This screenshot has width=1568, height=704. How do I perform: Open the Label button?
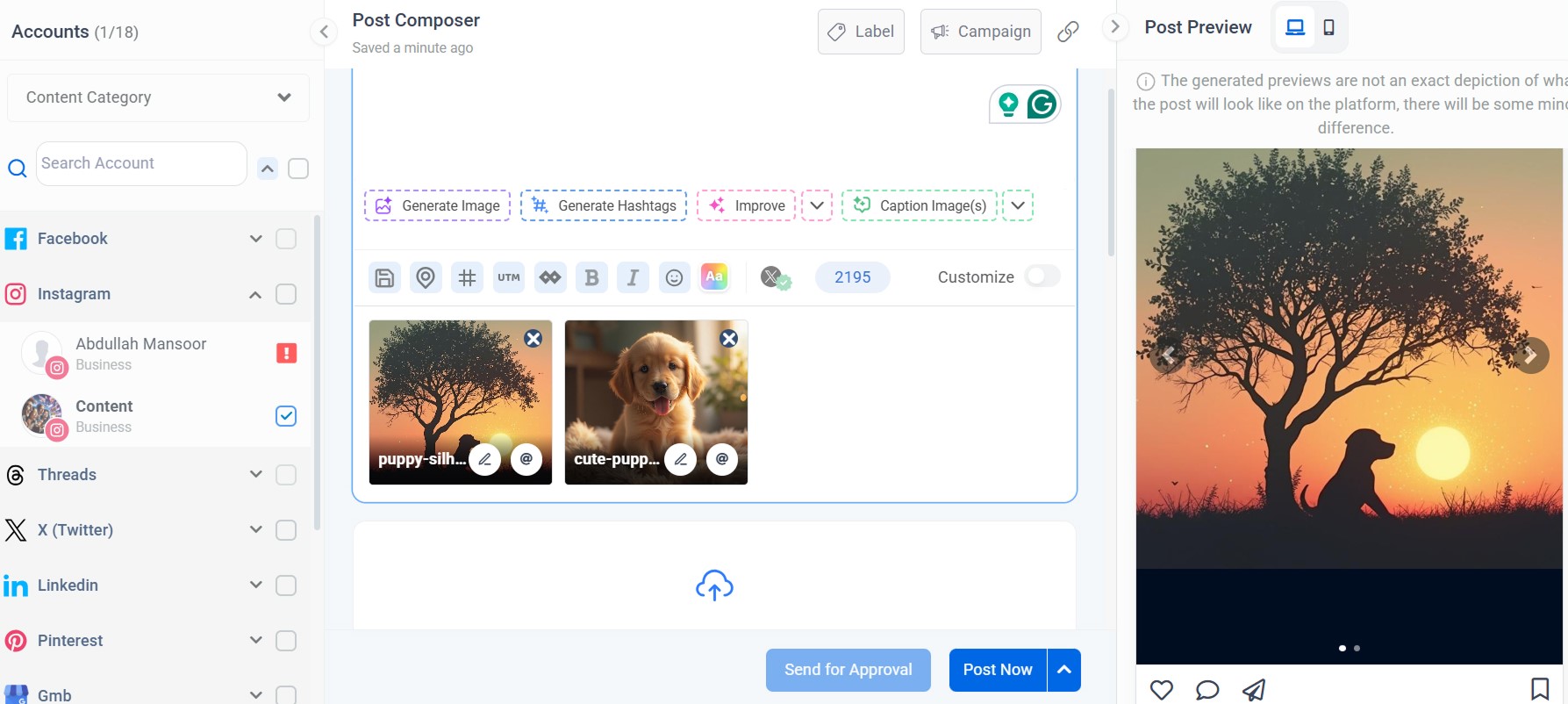pos(861,32)
